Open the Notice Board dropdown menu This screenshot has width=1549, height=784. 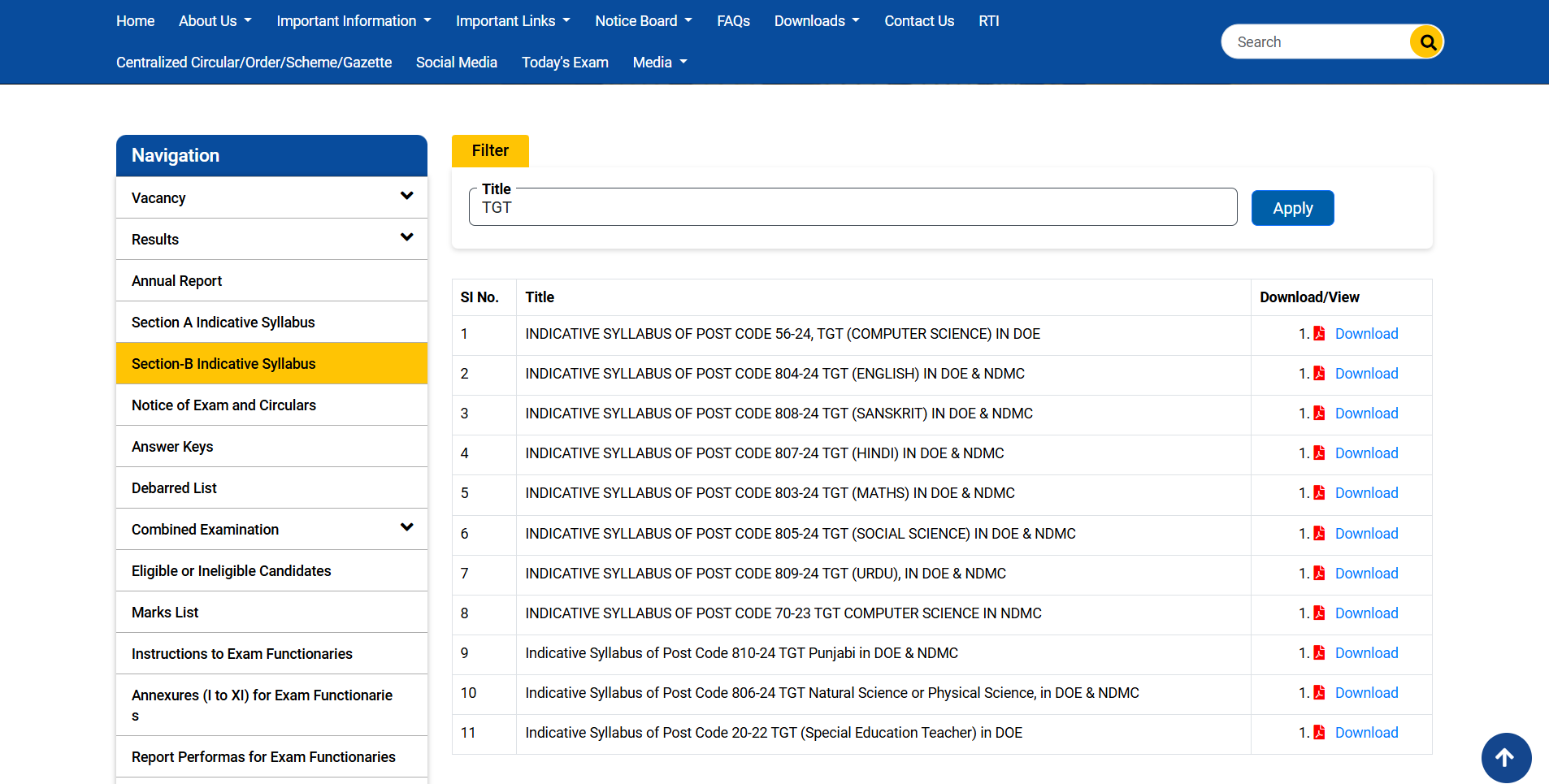click(644, 21)
